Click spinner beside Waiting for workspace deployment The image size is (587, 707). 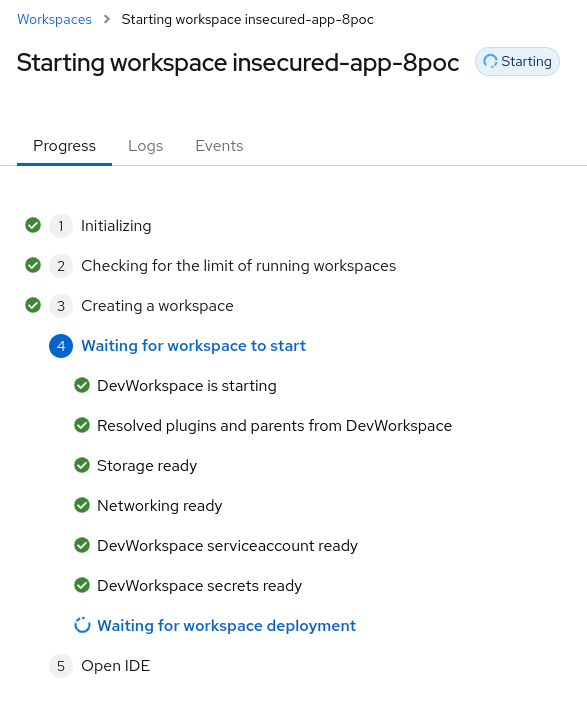click(82, 625)
